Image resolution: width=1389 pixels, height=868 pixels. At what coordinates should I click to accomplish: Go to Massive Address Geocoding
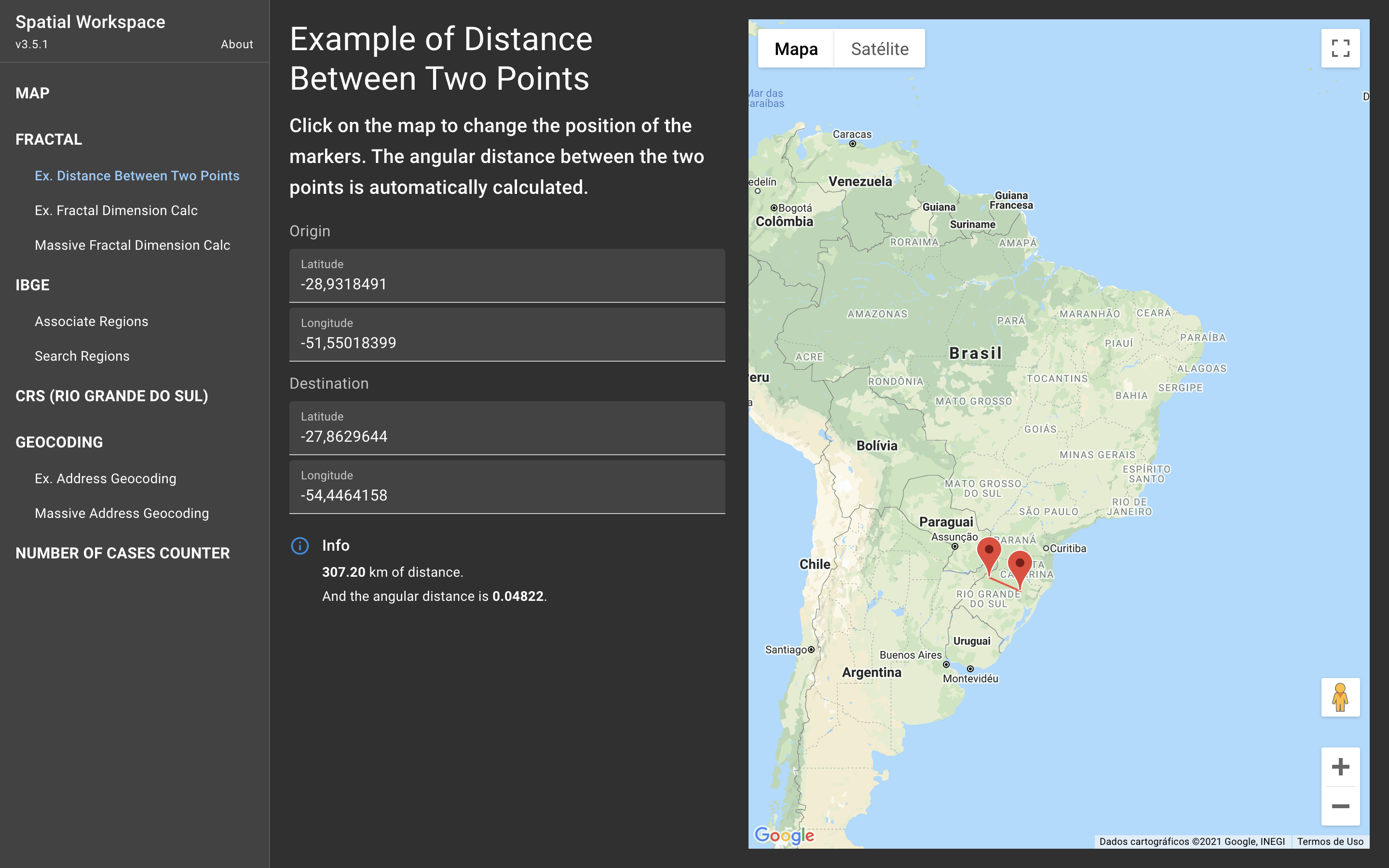(x=122, y=513)
